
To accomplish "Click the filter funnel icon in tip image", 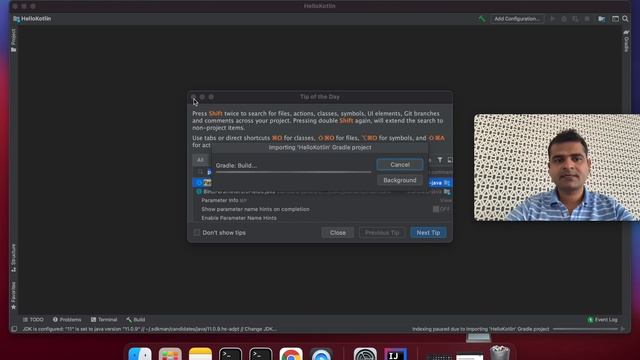I will pos(440,160).
